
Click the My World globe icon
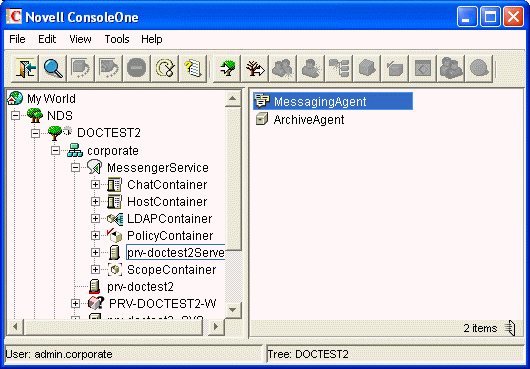[15, 98]
